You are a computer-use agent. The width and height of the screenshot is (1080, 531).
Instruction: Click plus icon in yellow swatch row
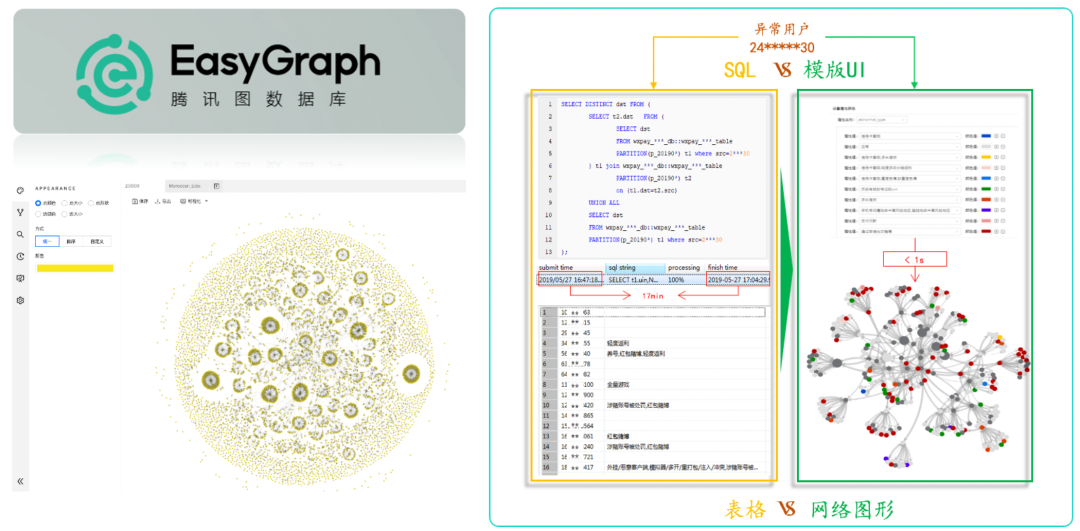pyautogui.click(x=996, y=157)
